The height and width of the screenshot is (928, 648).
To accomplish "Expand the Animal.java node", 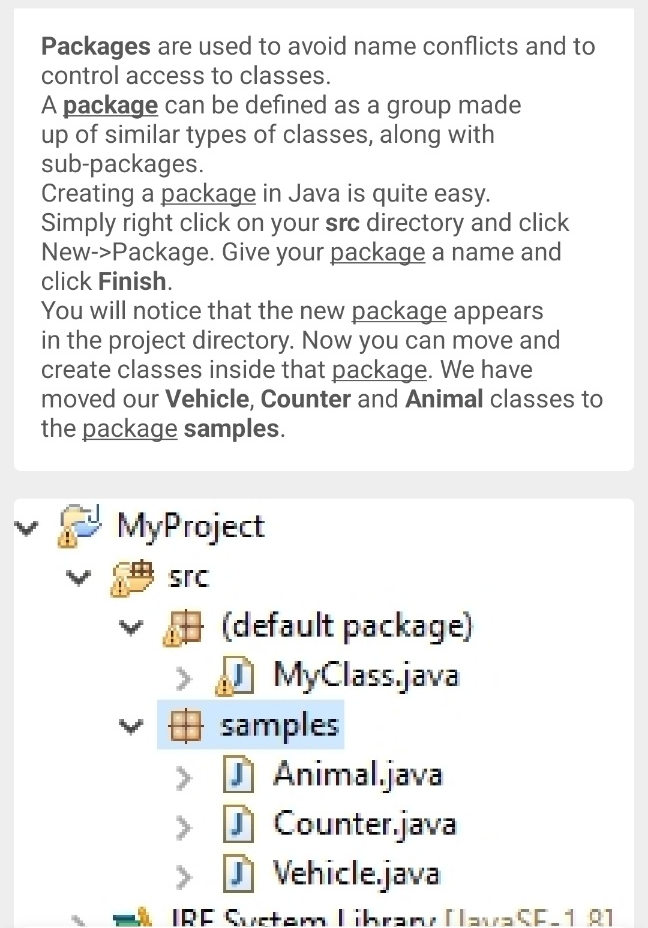I will (x=184, y=777).
